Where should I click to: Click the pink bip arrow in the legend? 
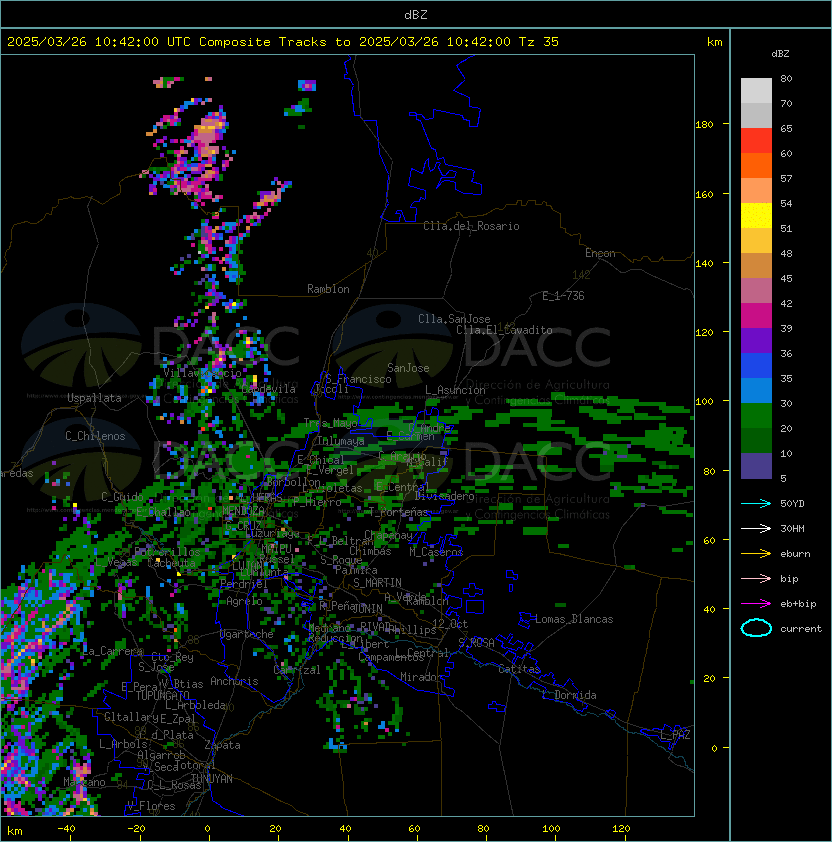(x=756, y=579)
